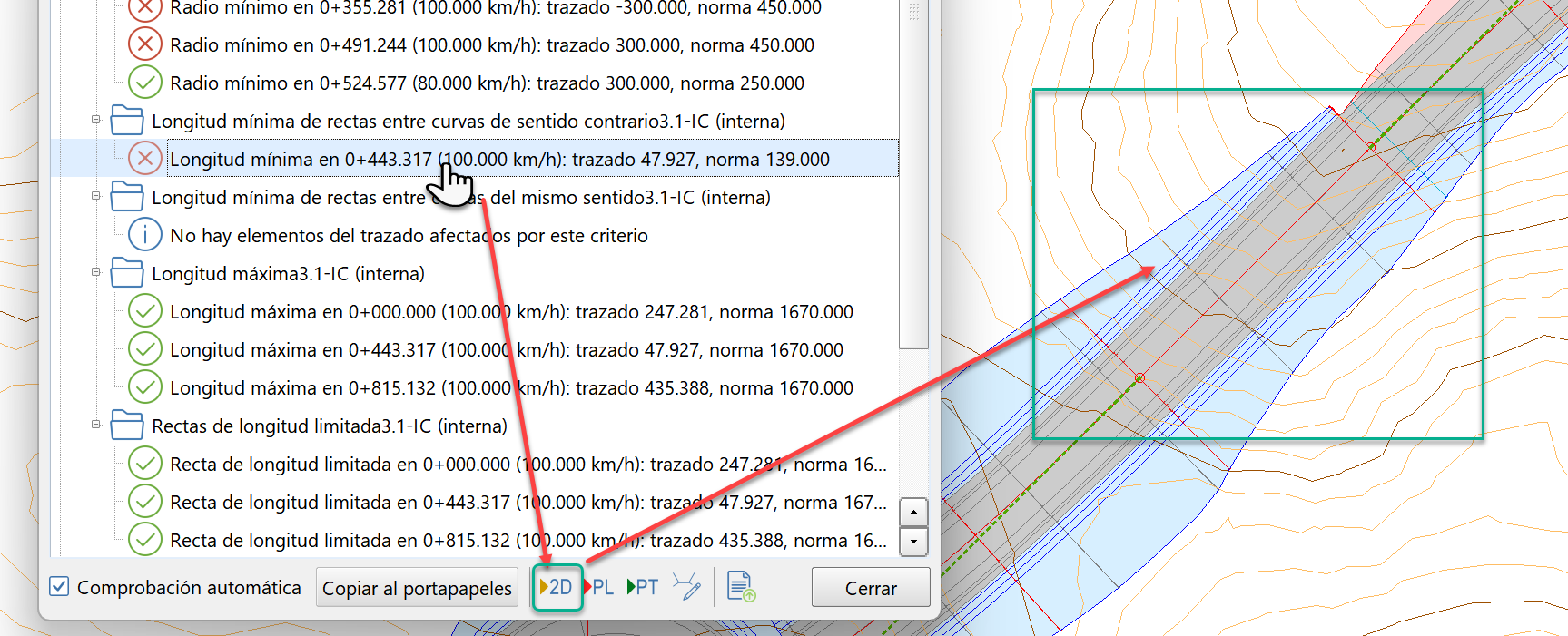
Task: Click the Cerrar button
Action: [x=871, y=588]
